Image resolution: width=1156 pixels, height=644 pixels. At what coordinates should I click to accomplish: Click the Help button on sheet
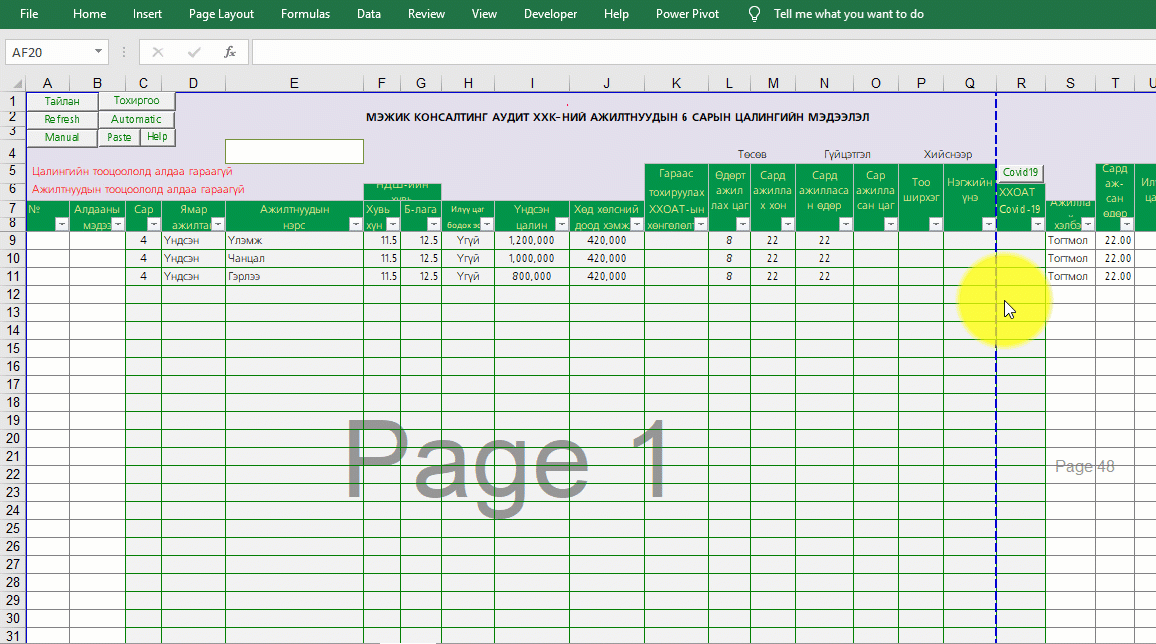tap(157, 137)
